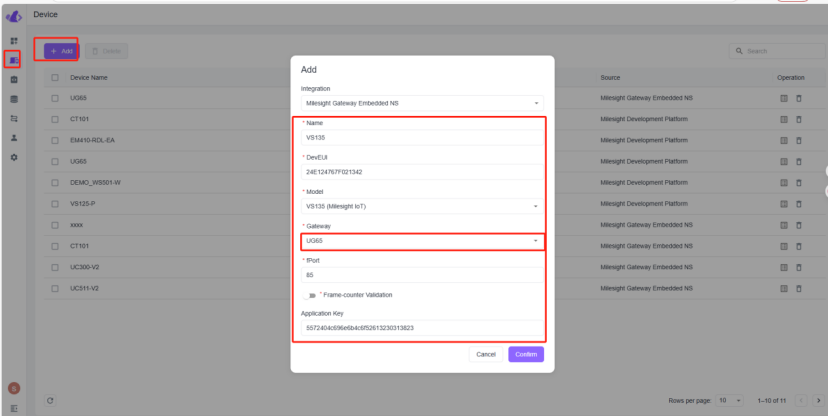Click the Device Name column header
Viewport: 829px width, 416px height.
click(89, 78)
